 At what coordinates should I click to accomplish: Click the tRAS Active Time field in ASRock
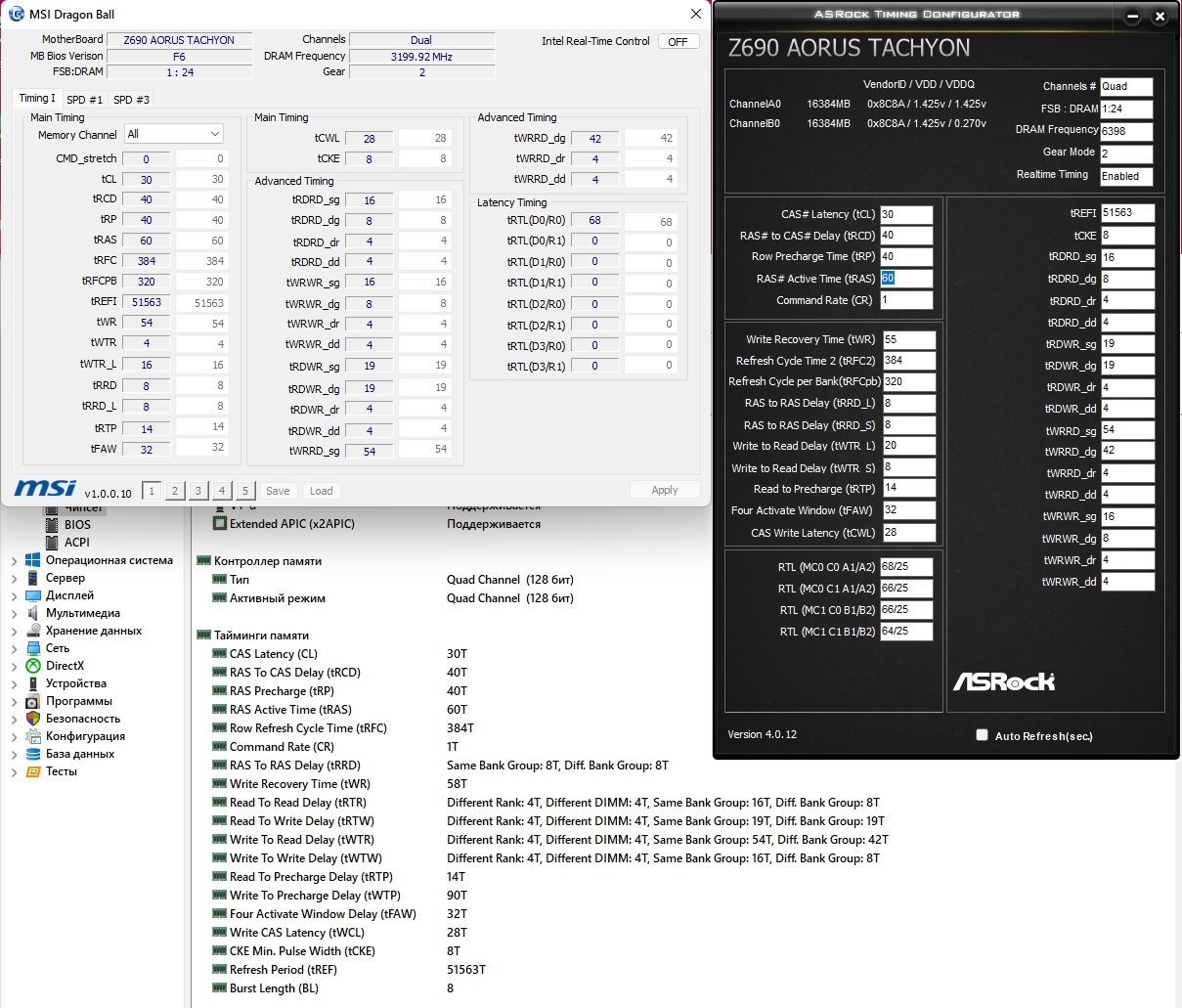[x=906, y=279]
